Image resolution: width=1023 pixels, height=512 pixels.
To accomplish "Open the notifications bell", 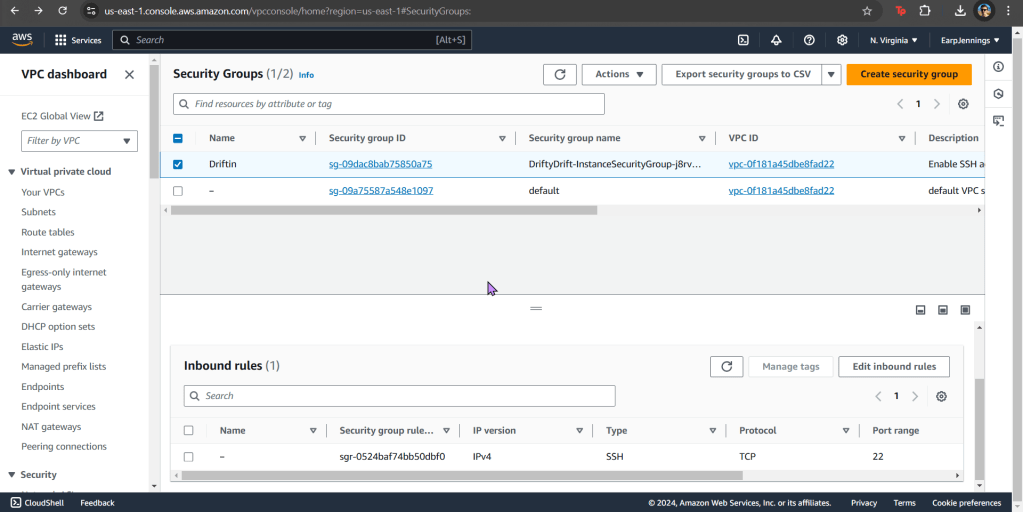I will click(776, 40).
